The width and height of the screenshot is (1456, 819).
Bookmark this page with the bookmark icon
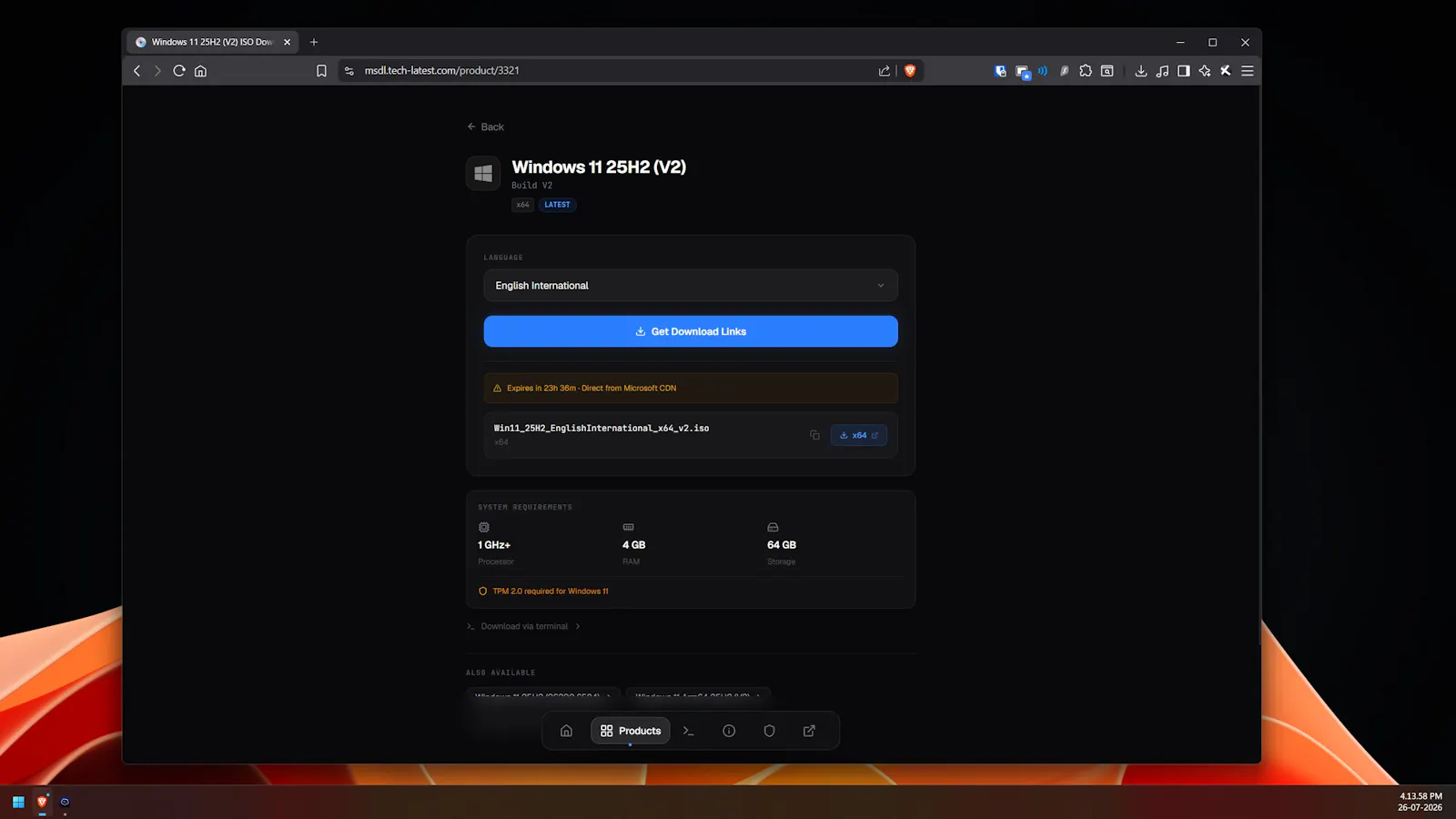click(321, 71)
